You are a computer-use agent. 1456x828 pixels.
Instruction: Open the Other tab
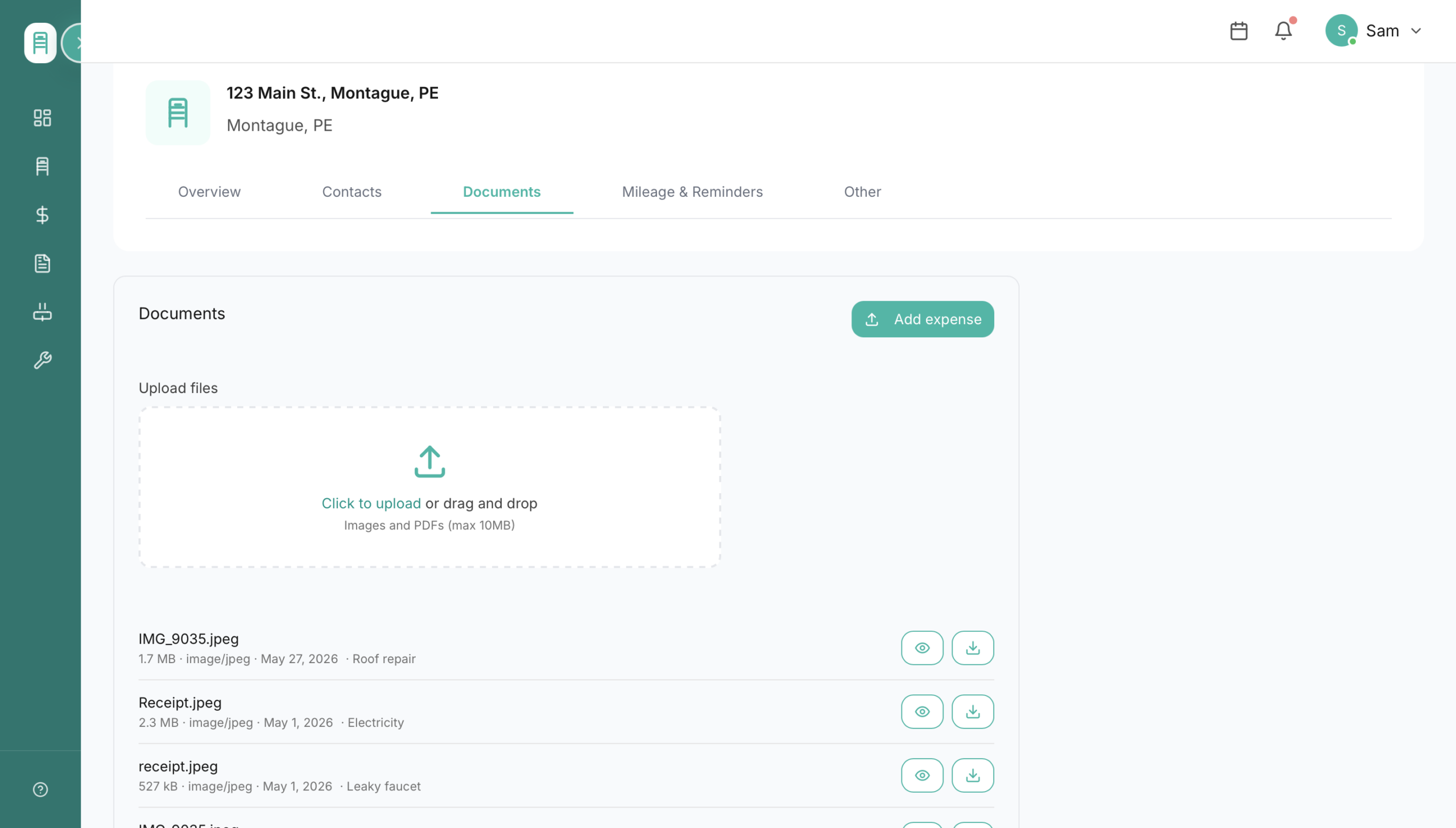pyautogui.click(x=862, y=192)
